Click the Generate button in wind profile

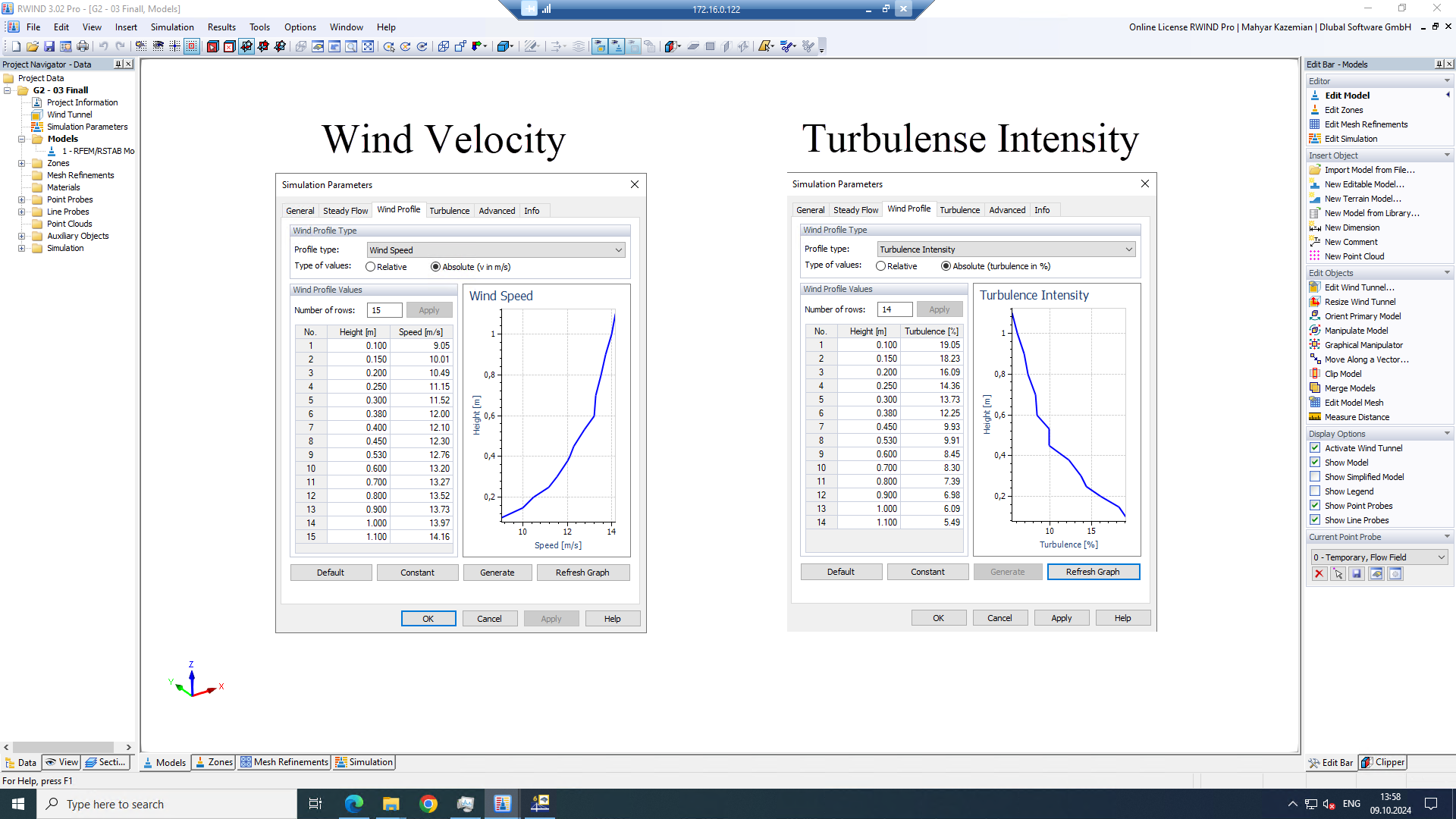[x=497, y=572]
